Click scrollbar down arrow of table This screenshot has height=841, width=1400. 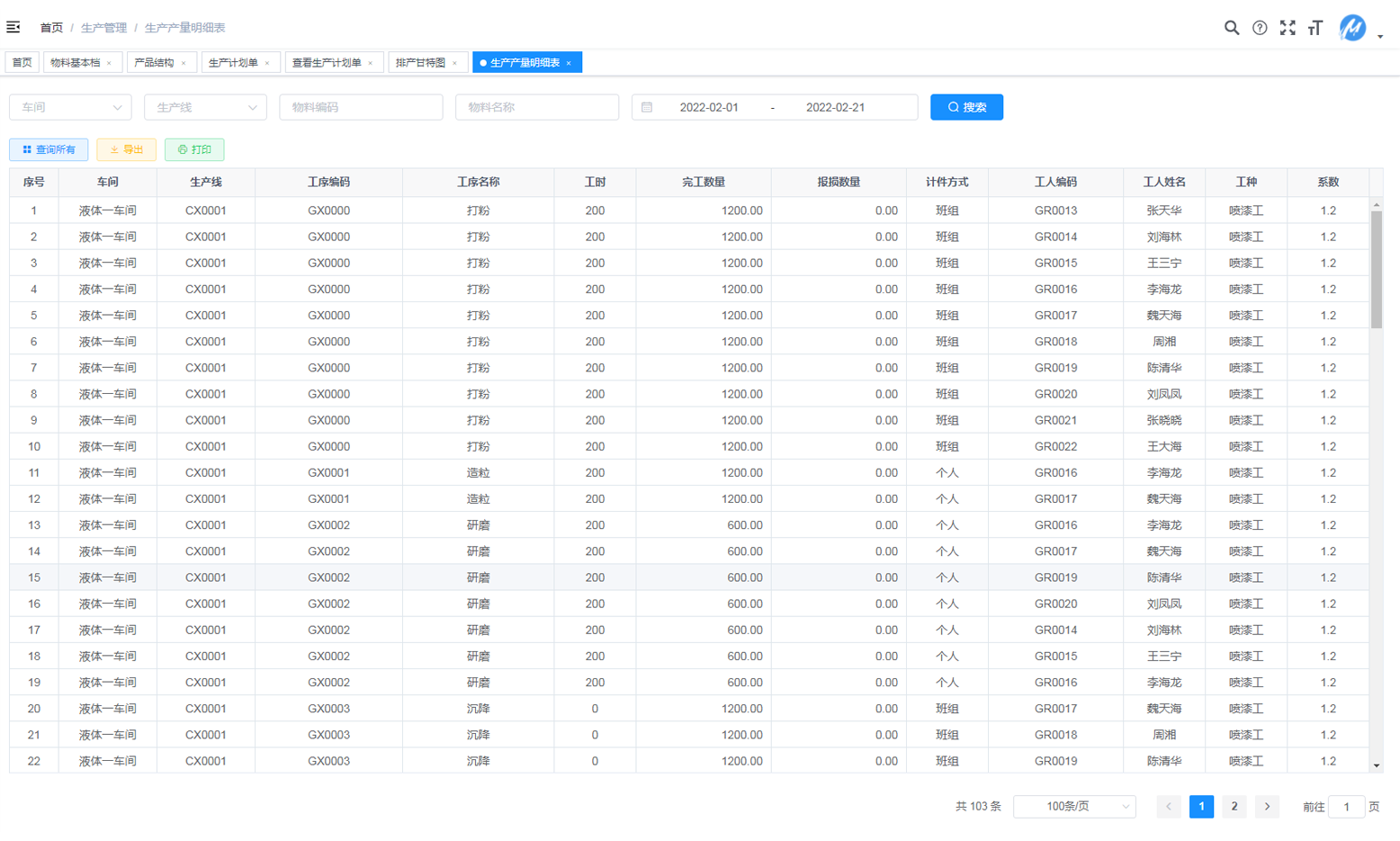[x=1376, y=766]
